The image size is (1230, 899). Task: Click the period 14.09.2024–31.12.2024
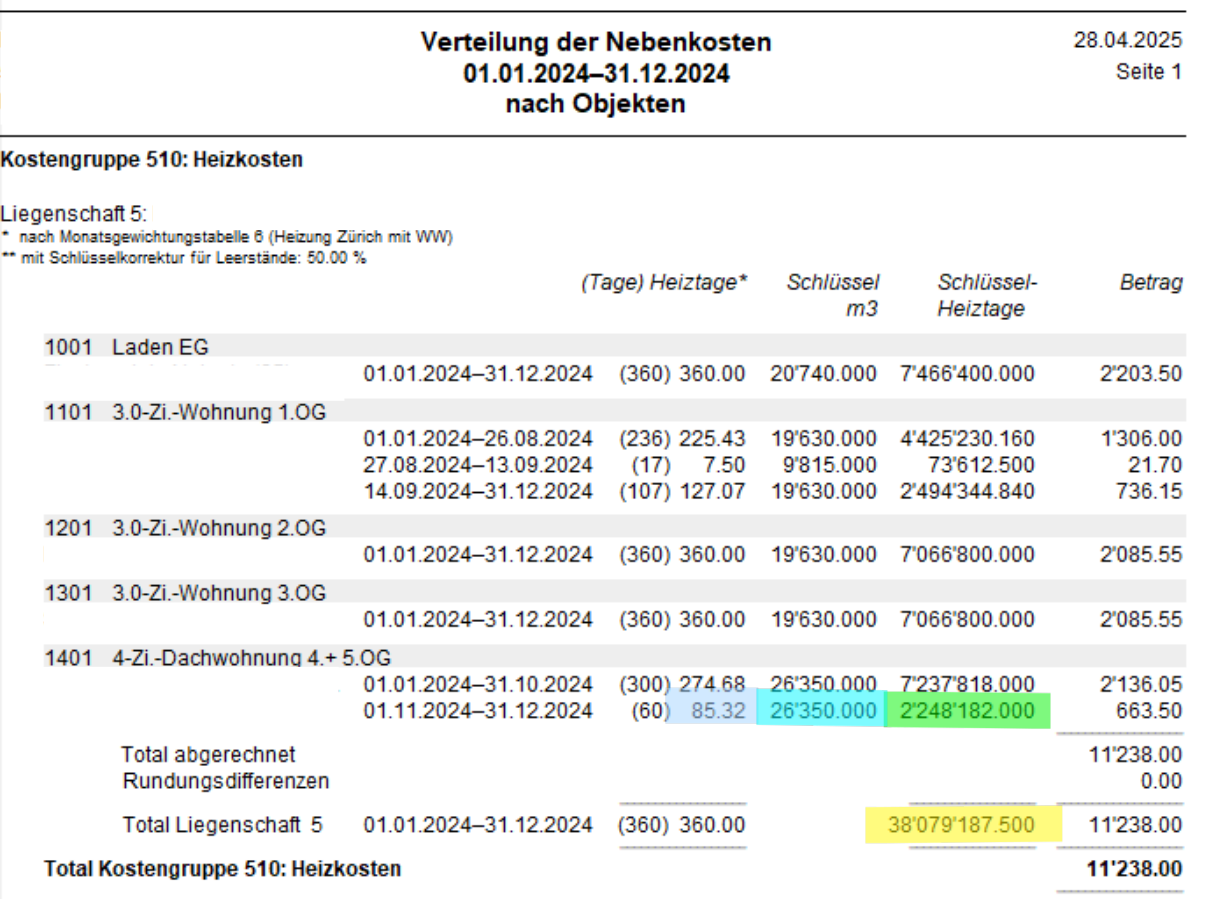[478, 491]
